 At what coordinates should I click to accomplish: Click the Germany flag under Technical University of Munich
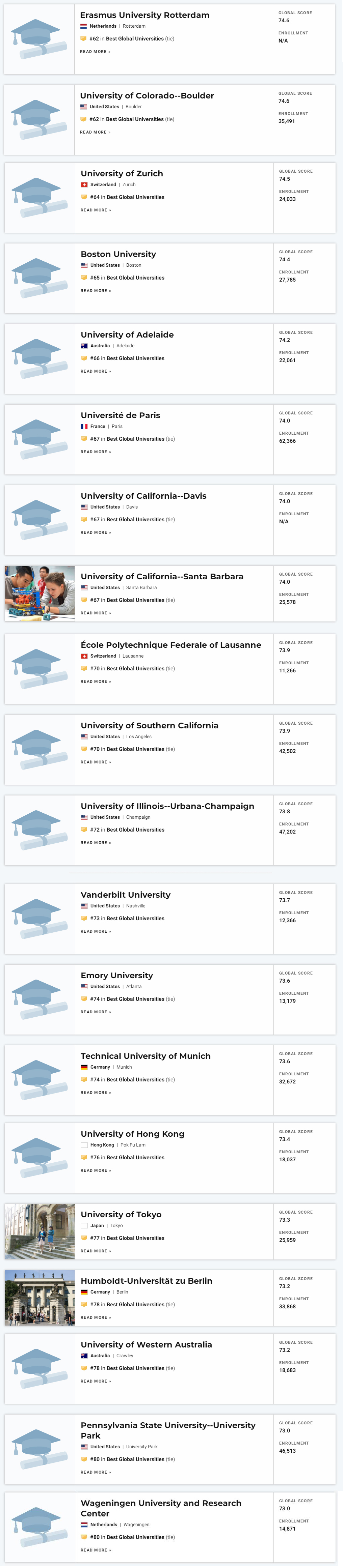coord(84,1067)
